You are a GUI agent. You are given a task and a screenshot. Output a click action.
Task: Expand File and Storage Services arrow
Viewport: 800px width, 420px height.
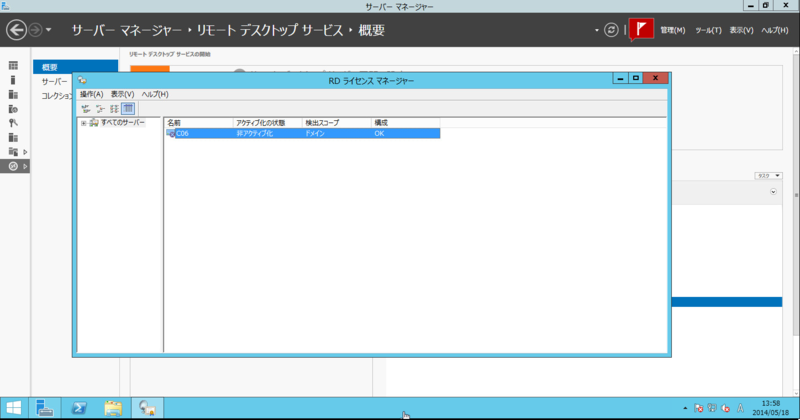25,152
